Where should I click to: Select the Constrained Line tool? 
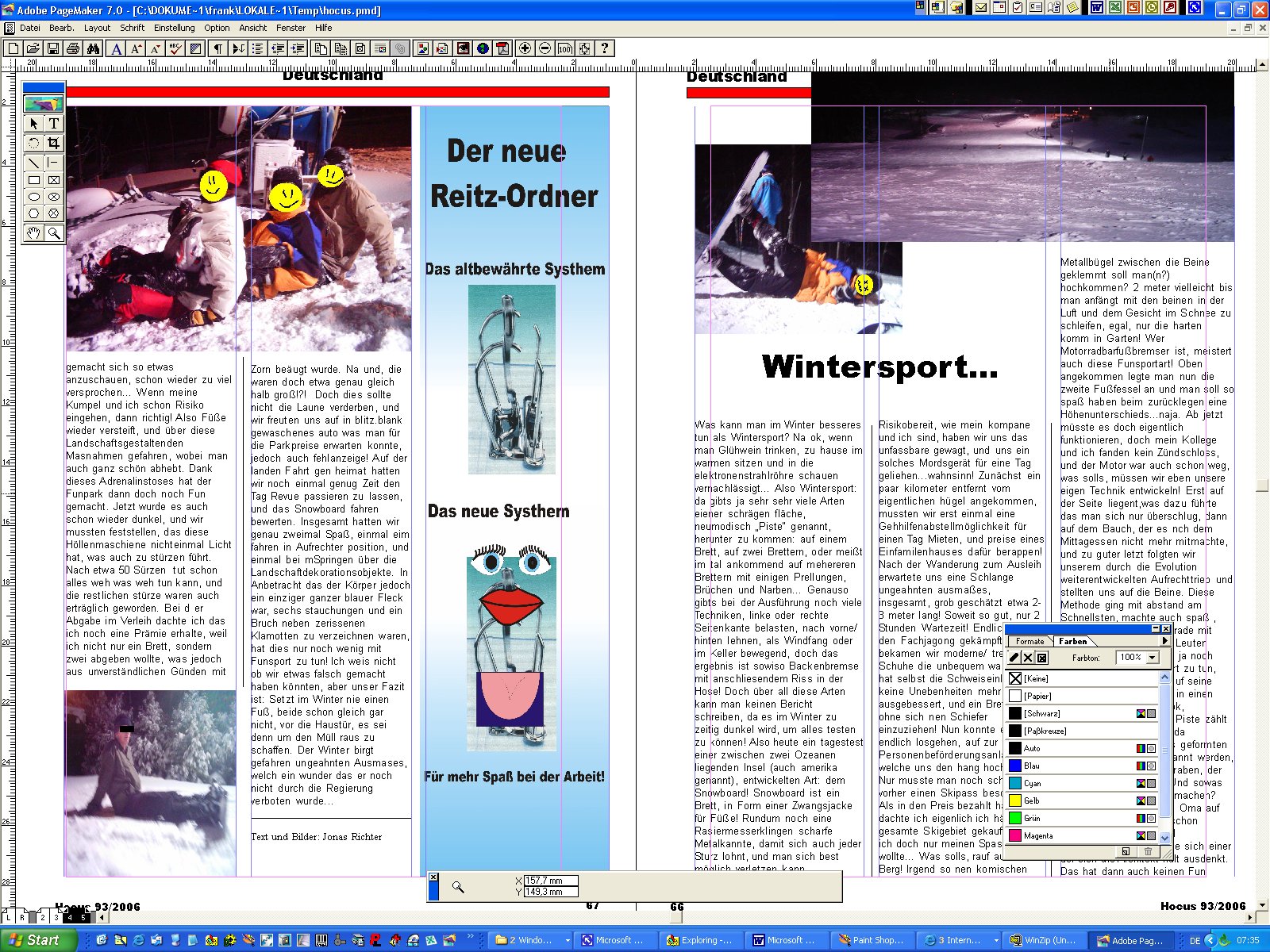tap(53, 163)
